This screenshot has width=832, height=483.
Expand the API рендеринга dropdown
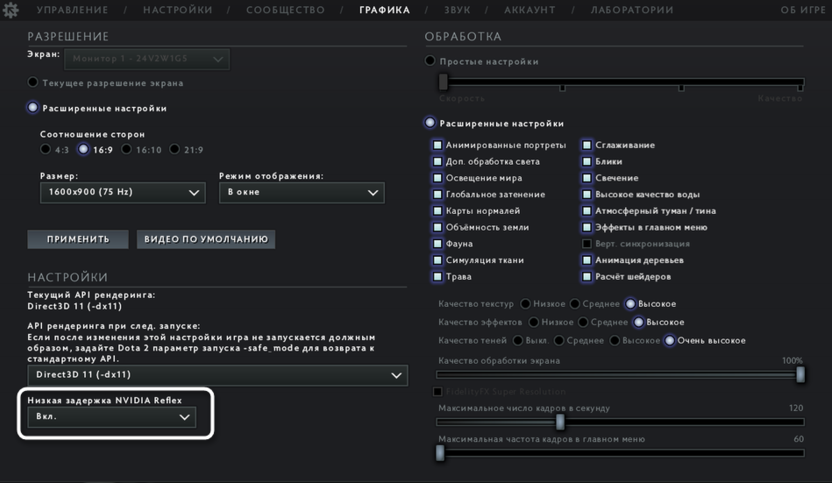[217, 375]
